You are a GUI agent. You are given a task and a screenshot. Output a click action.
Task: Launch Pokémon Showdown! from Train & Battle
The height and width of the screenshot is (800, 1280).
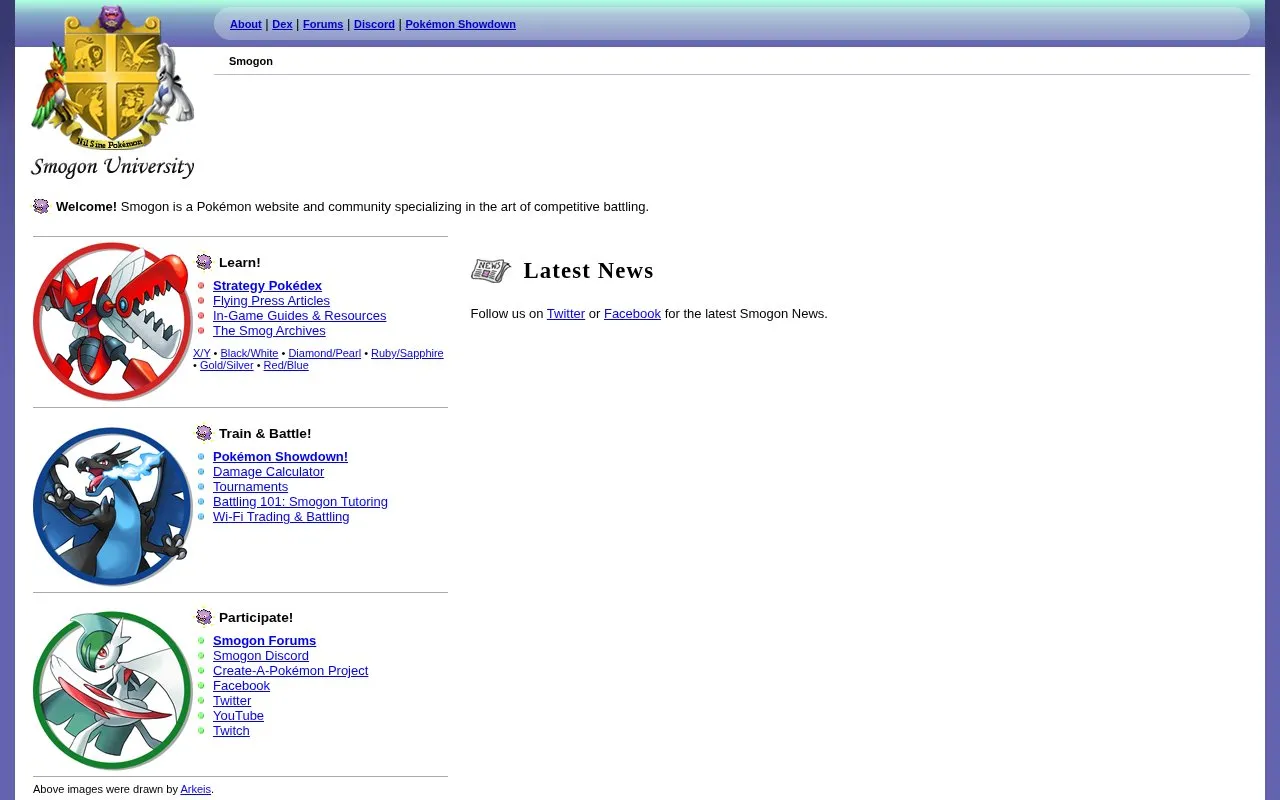[280, 456]
